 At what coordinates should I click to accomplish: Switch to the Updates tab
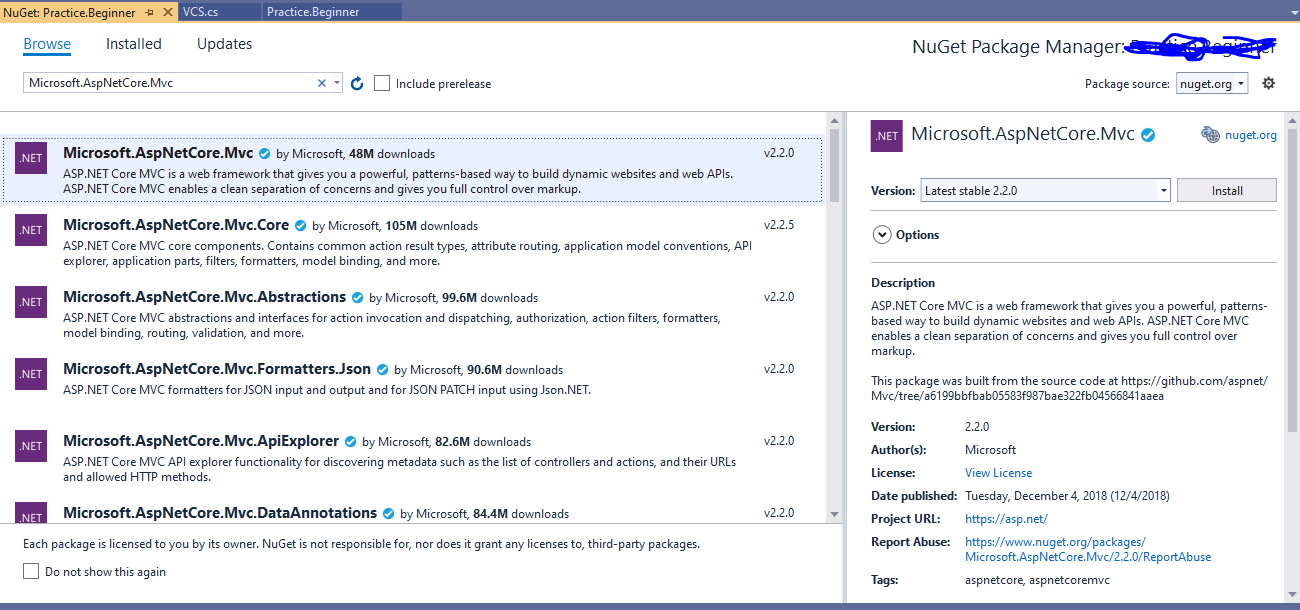click(224, 44)
